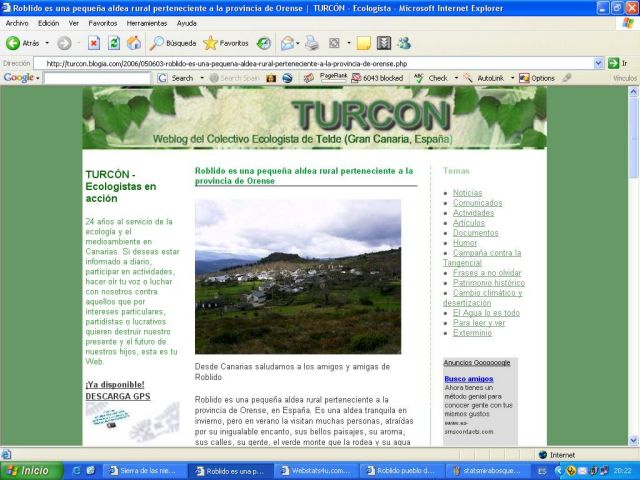This screenshot has width=640, height=480.
Task: Open the Favoritos star panel
Action: [x=226, y=43]
